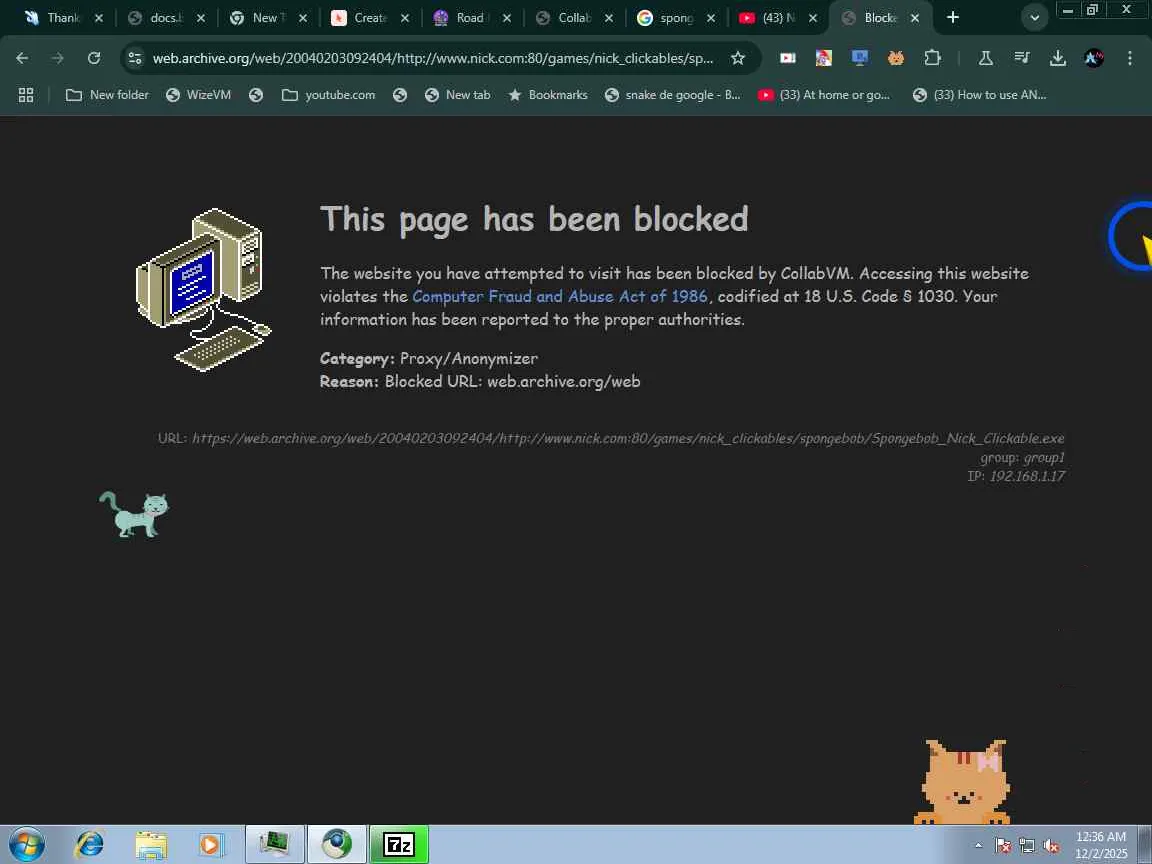
Task: Open the Action Center flag icon
Action: (1003, 846)
